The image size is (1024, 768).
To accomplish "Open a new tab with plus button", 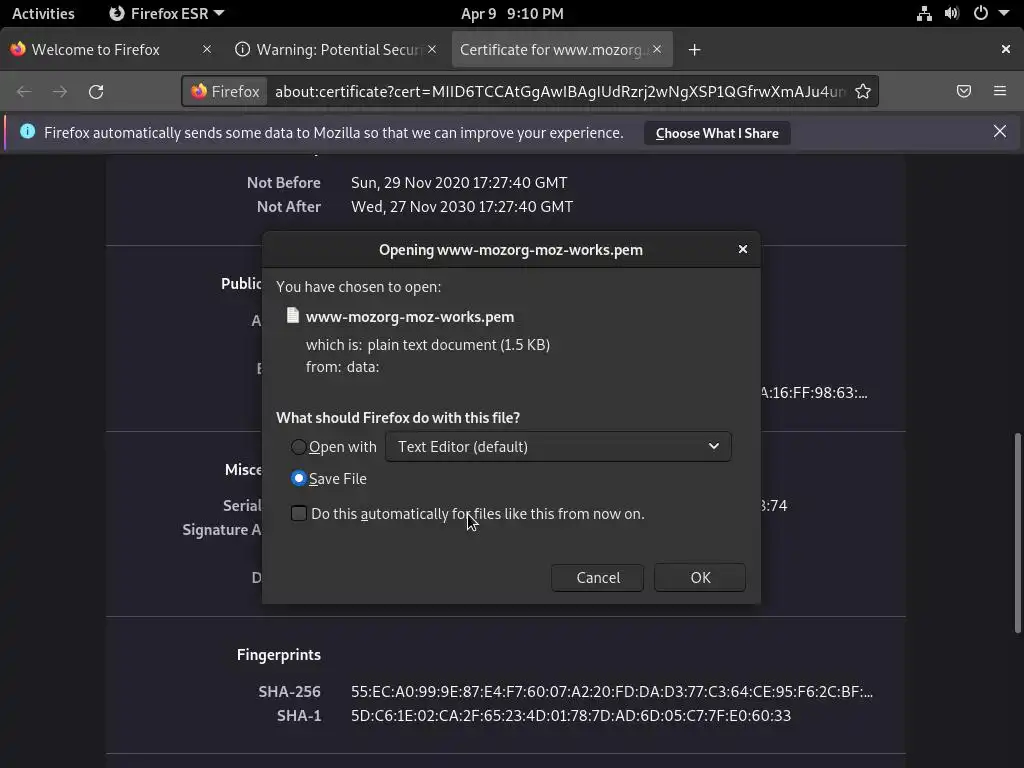I will point(694,50).
